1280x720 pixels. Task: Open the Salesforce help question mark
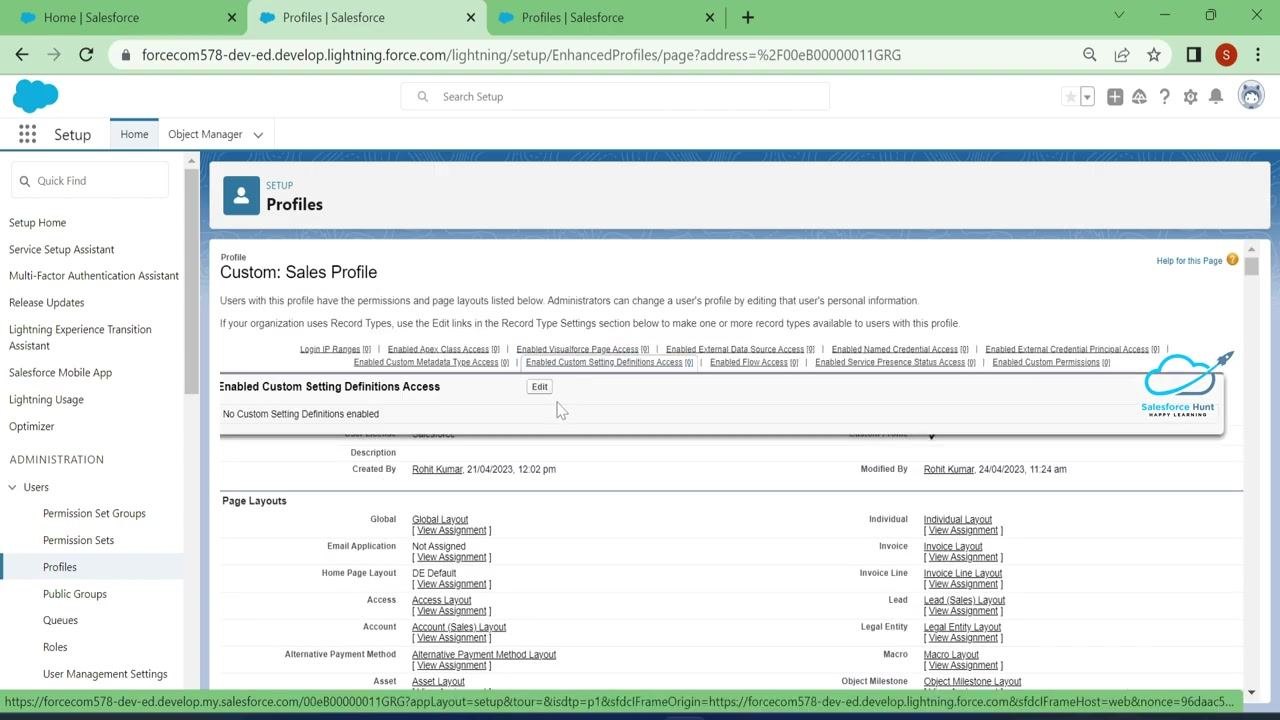[1164, 97]
